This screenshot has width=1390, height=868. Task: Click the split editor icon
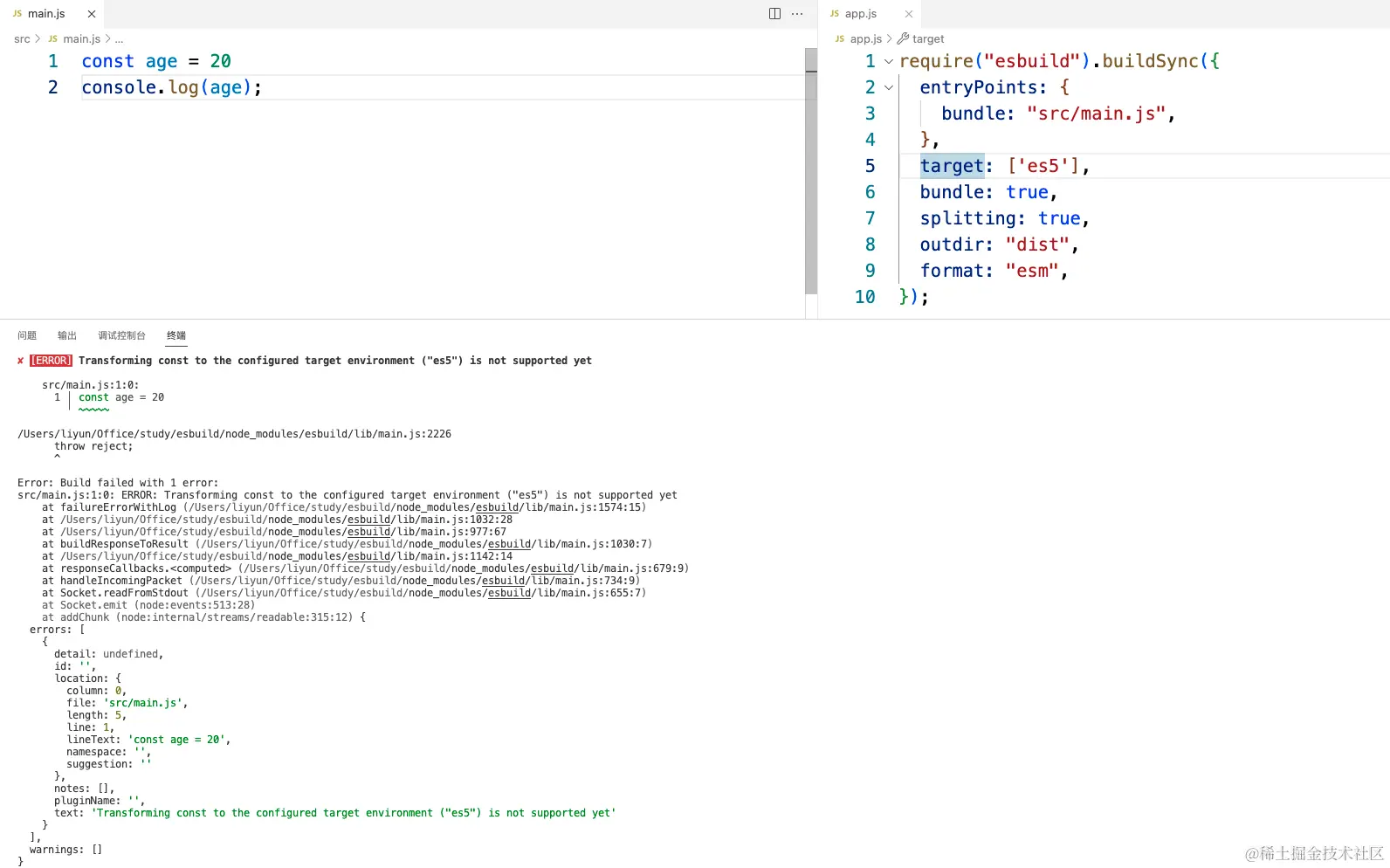pos(774,14)
